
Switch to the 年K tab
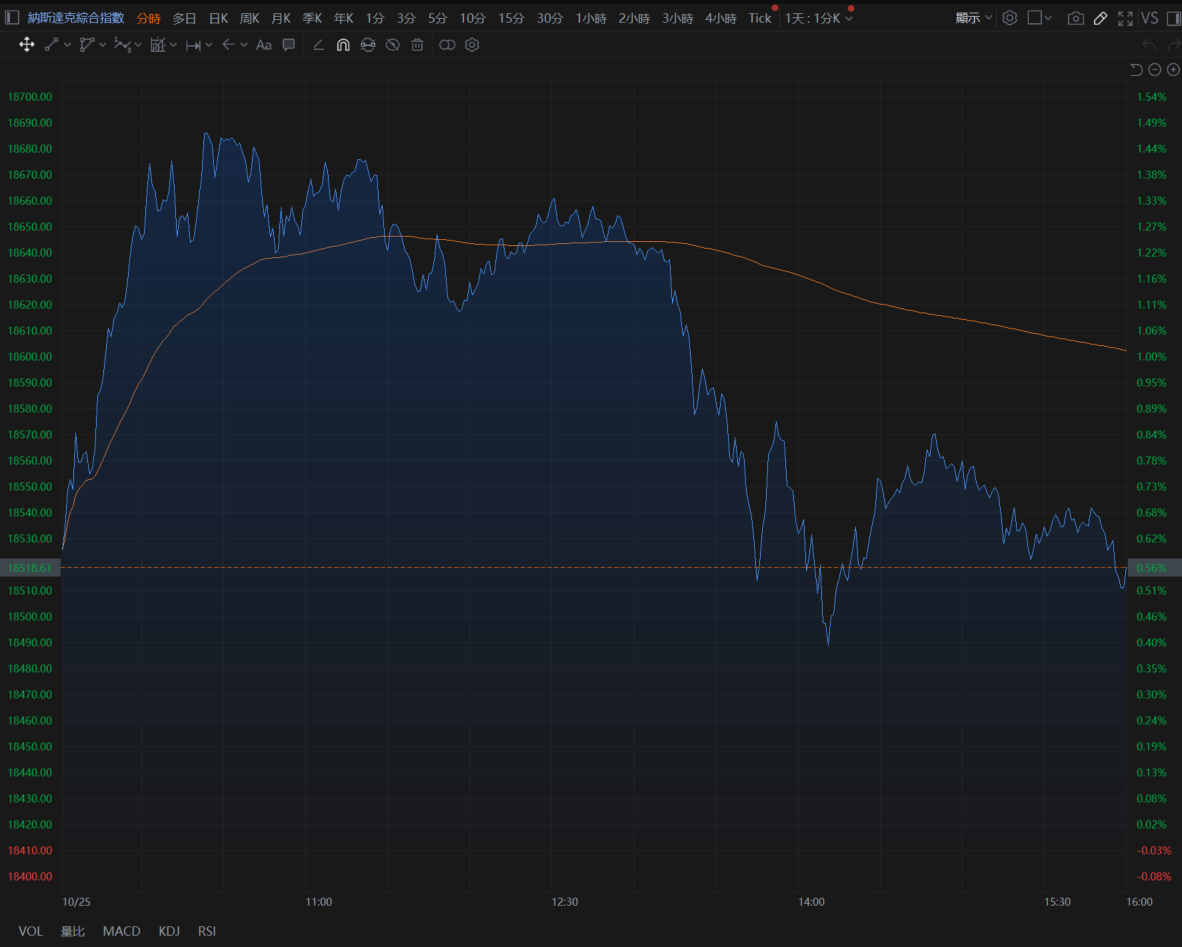coord(344,18)
